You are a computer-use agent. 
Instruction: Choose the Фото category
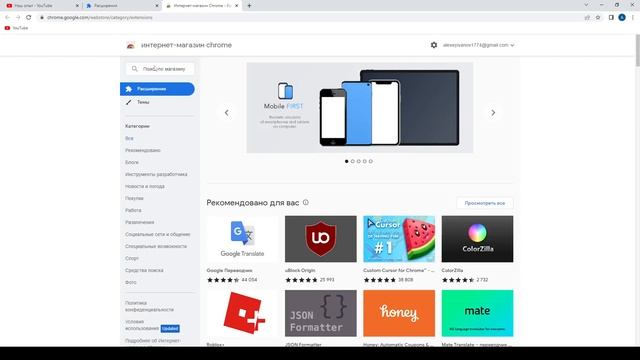(x=131, y=282)
